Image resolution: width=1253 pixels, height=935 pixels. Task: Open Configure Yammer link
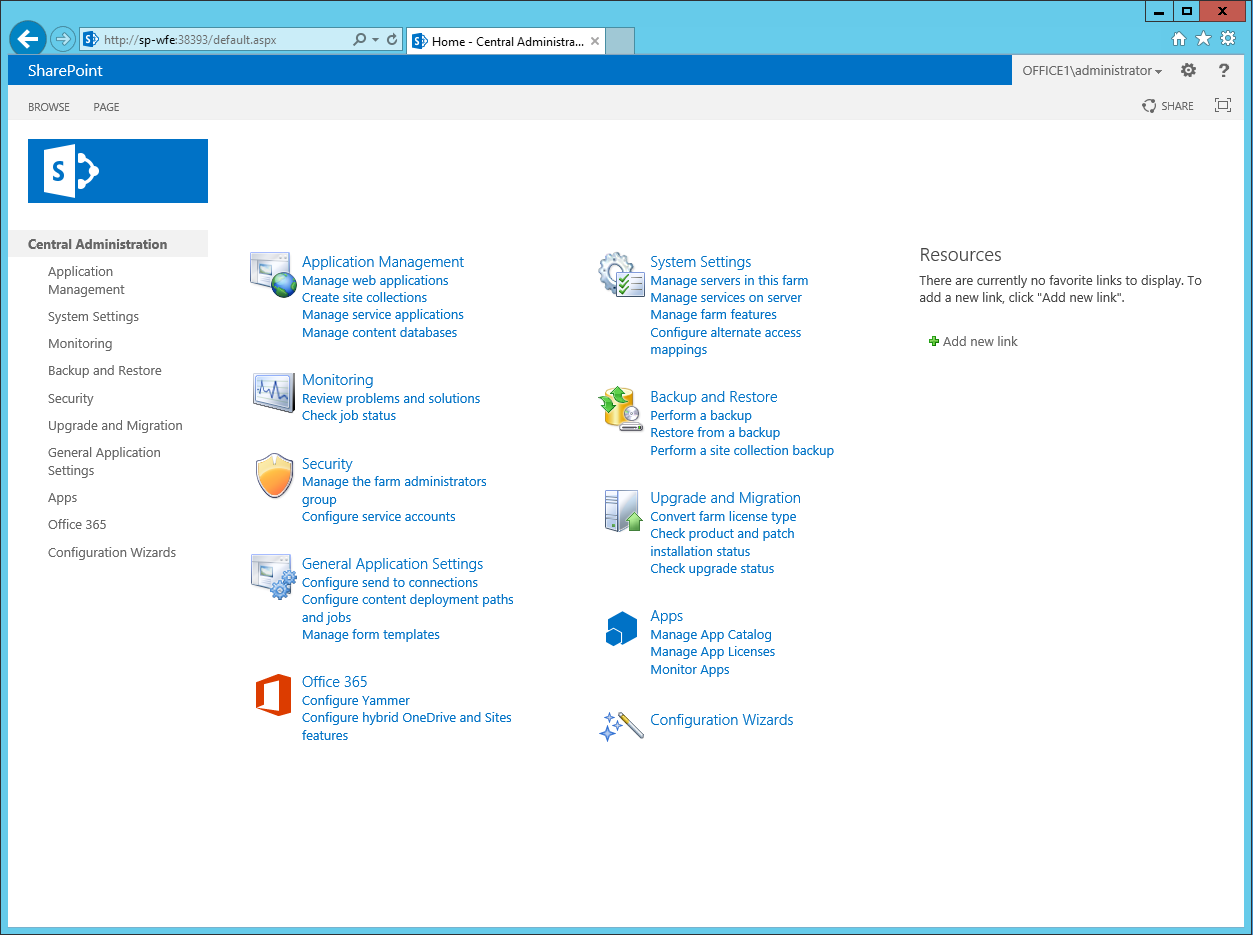coord(356,701)
